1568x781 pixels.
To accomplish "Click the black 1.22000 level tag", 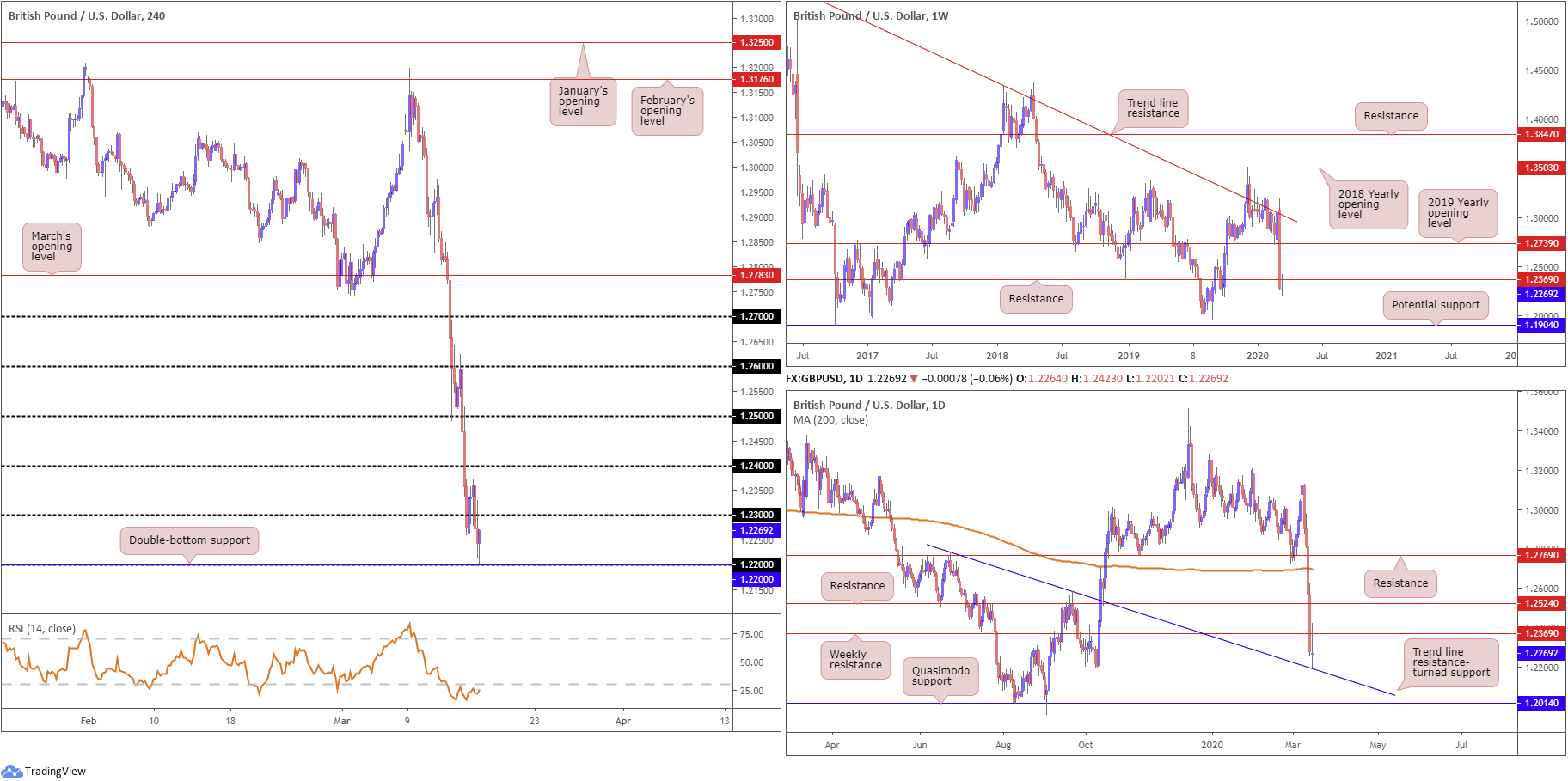I will click(x=756, y=564).
